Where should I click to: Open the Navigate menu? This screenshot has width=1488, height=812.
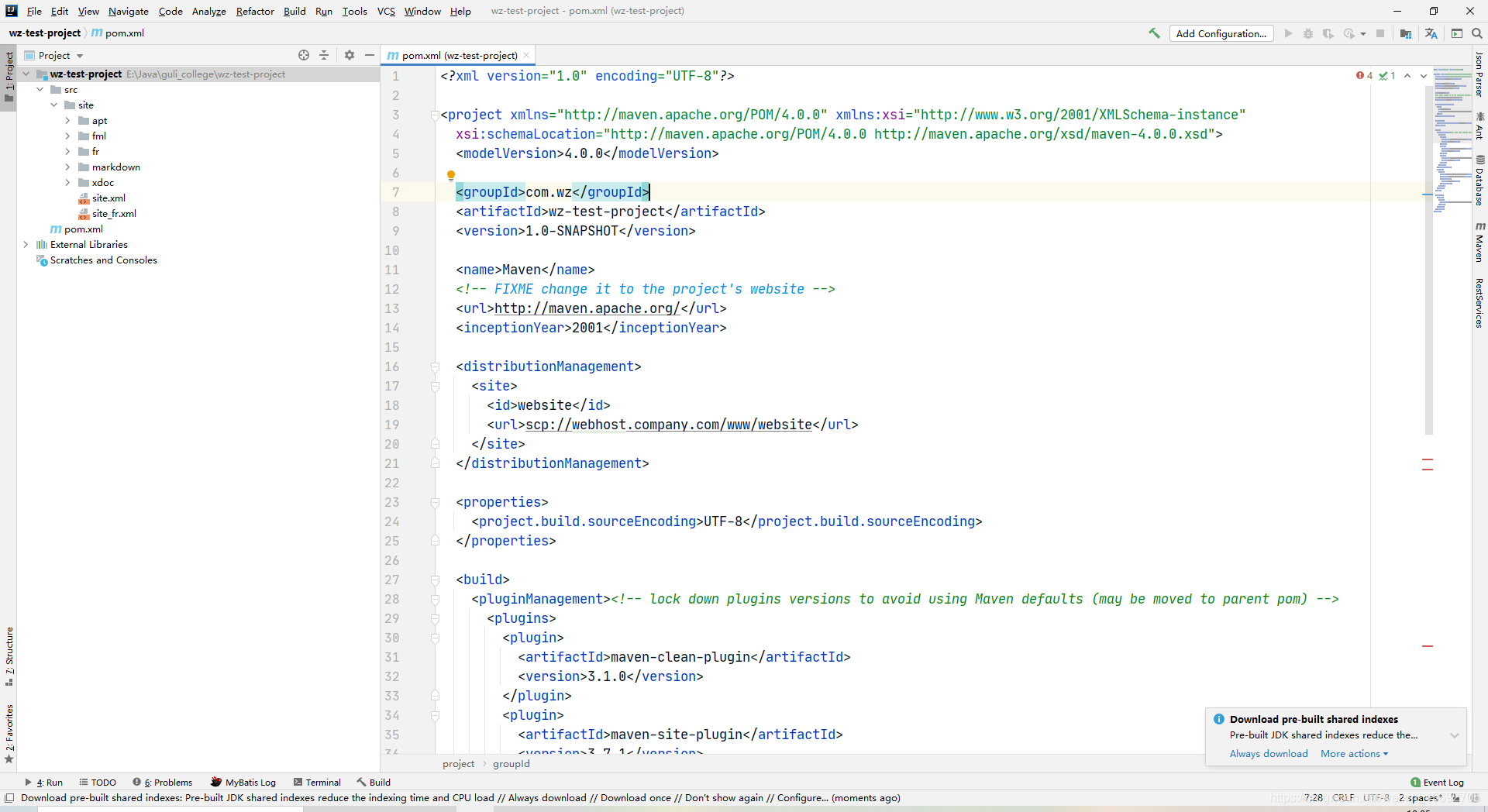click(x=129, y=11)
